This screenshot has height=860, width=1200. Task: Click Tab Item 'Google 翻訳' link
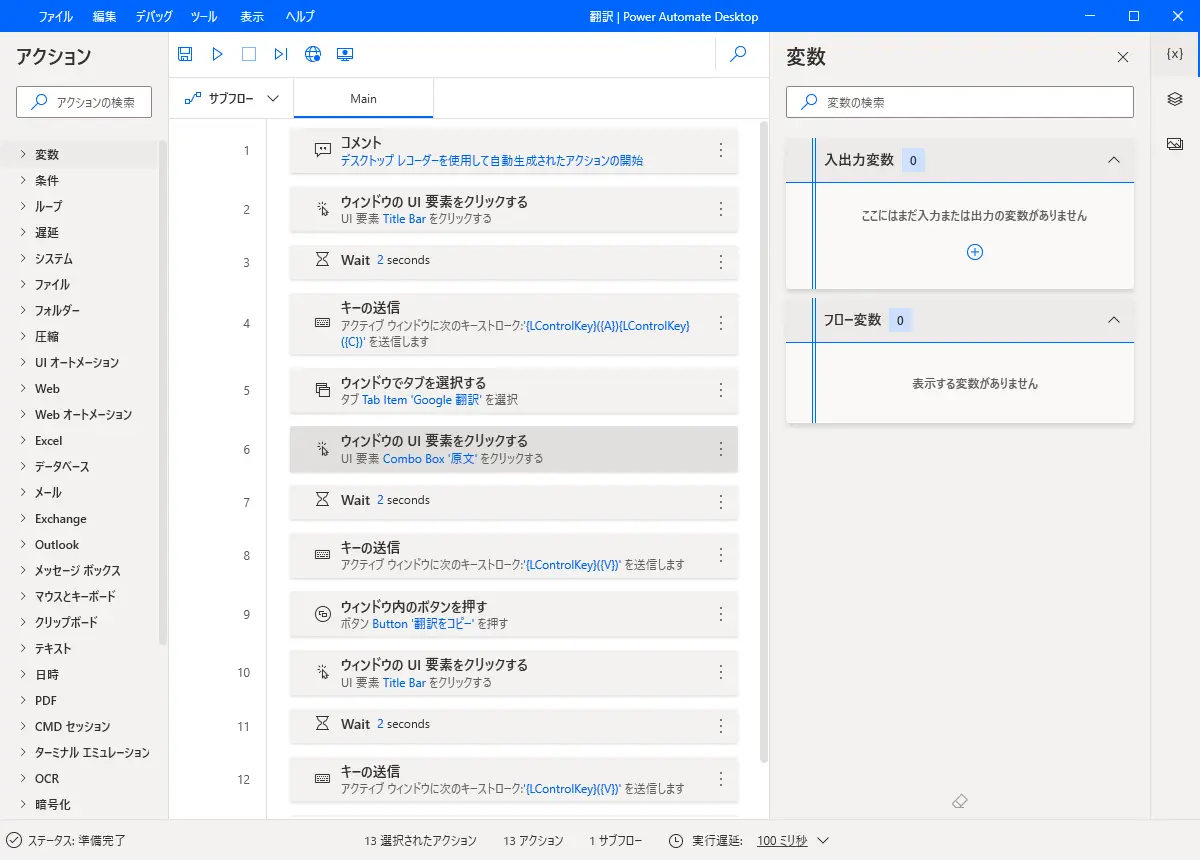pyautogui.click(x=422, y=399)
